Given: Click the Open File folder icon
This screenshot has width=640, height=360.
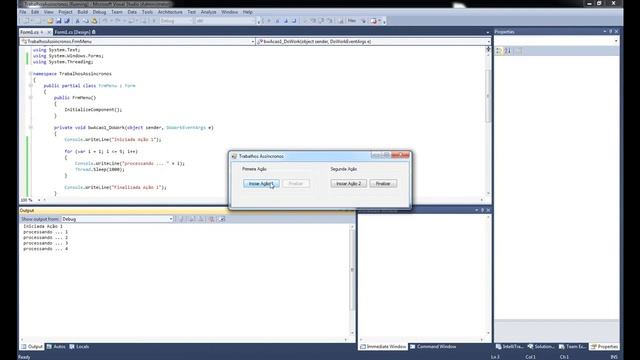Looking at the screenshot, I should pyautogui.click(x=50, y=21).
